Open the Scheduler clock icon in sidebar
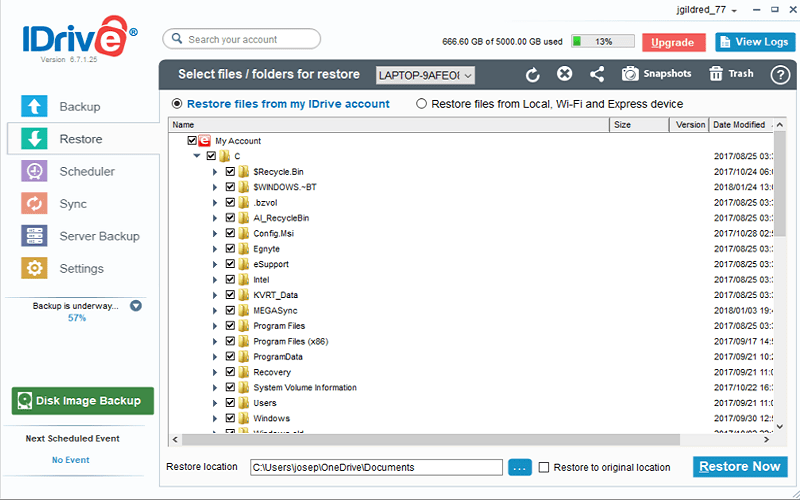Image resolution: width=800 pixels, height=500 pixels. (34, 171)
